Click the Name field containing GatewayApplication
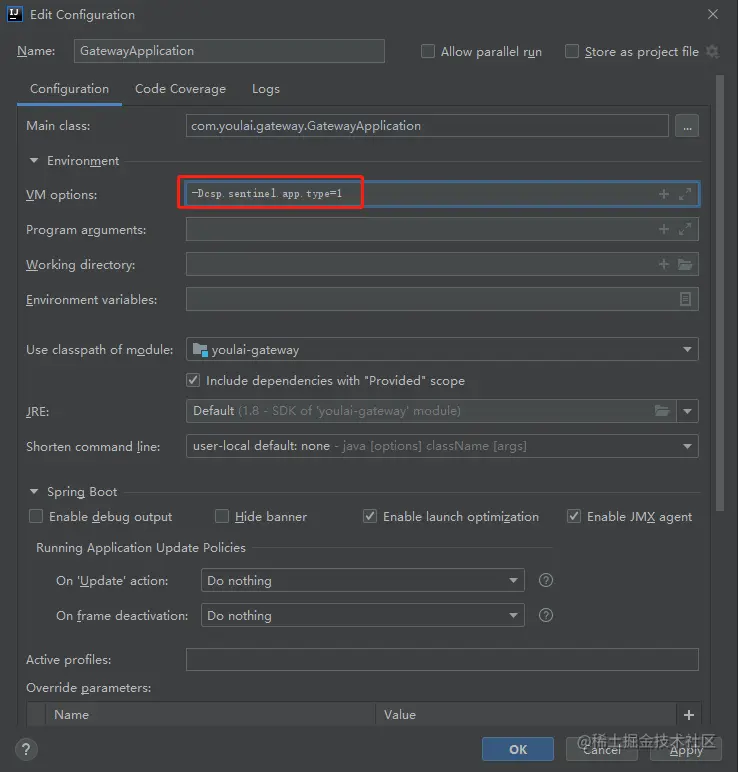738x772 pixels. point(229,51)
